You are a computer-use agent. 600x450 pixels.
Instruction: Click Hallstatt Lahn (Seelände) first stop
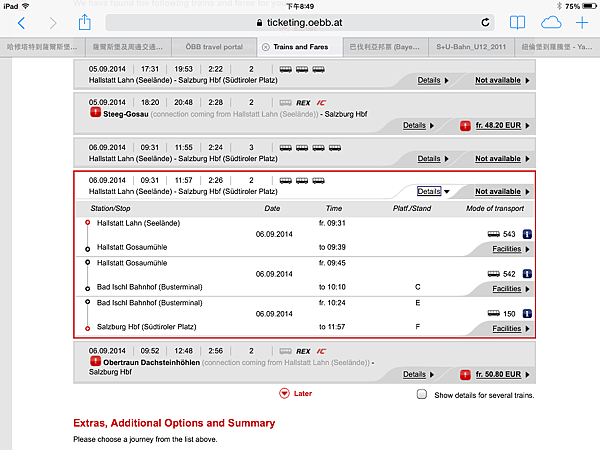click(x=138, y=223)
